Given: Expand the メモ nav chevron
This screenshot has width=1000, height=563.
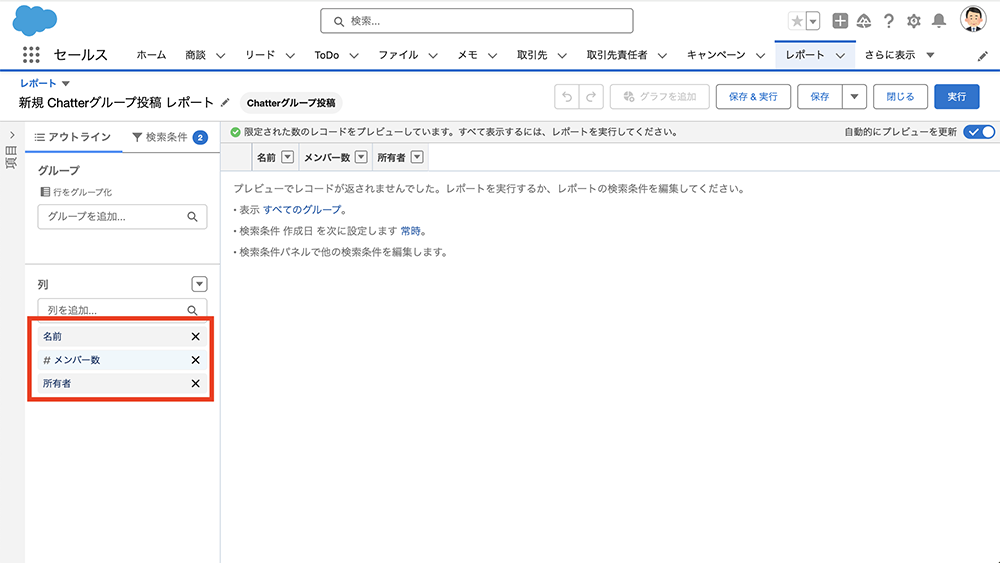Looking at the screenshot, I should pos(492,55).
